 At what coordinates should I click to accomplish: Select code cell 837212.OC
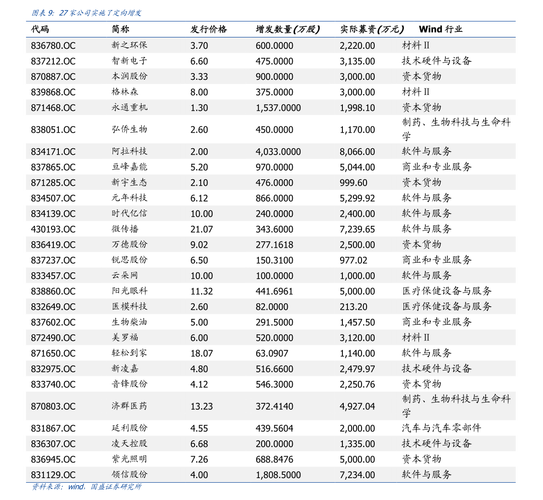click(53, 61)
